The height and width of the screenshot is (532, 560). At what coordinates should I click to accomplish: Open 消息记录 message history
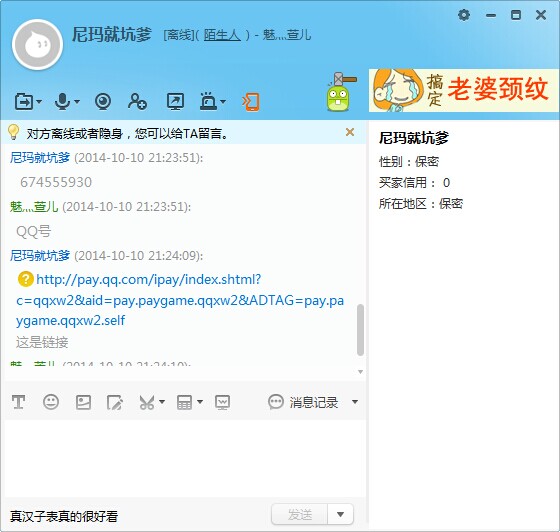point(303,402)
